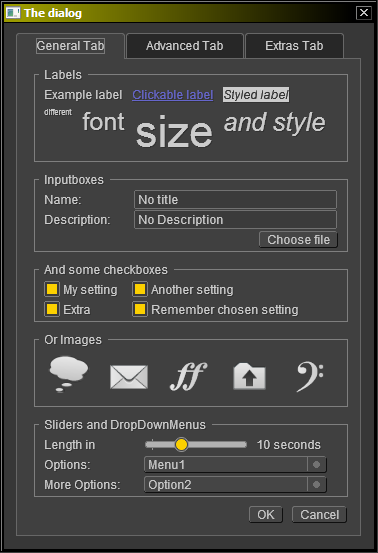Switch to the Extras Tab
378x553 pixels.
coord(294,46)
